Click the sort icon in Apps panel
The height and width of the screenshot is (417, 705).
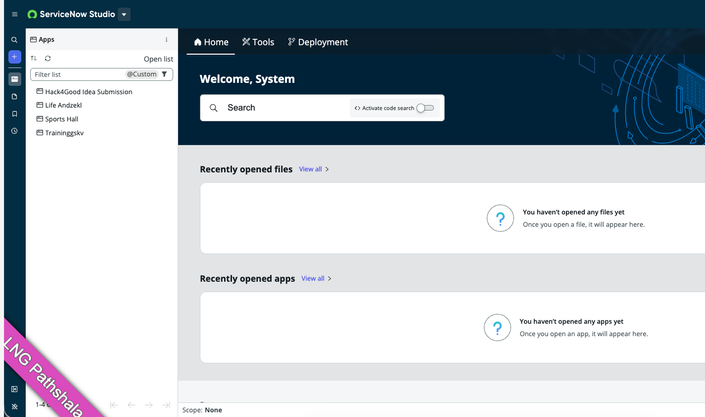pyautogui.click(x=34, y=59)
